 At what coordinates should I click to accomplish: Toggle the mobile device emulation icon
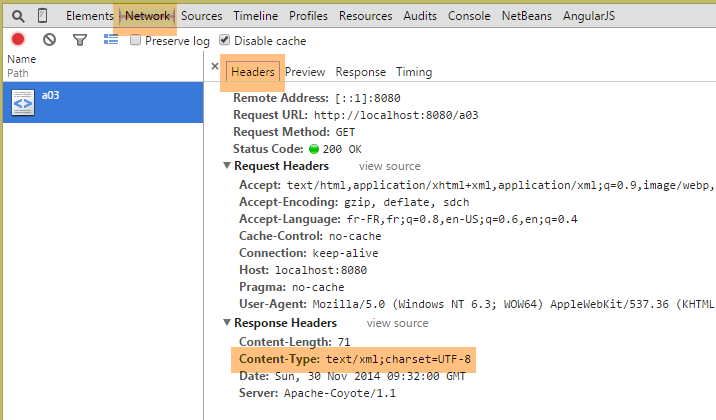42,16
